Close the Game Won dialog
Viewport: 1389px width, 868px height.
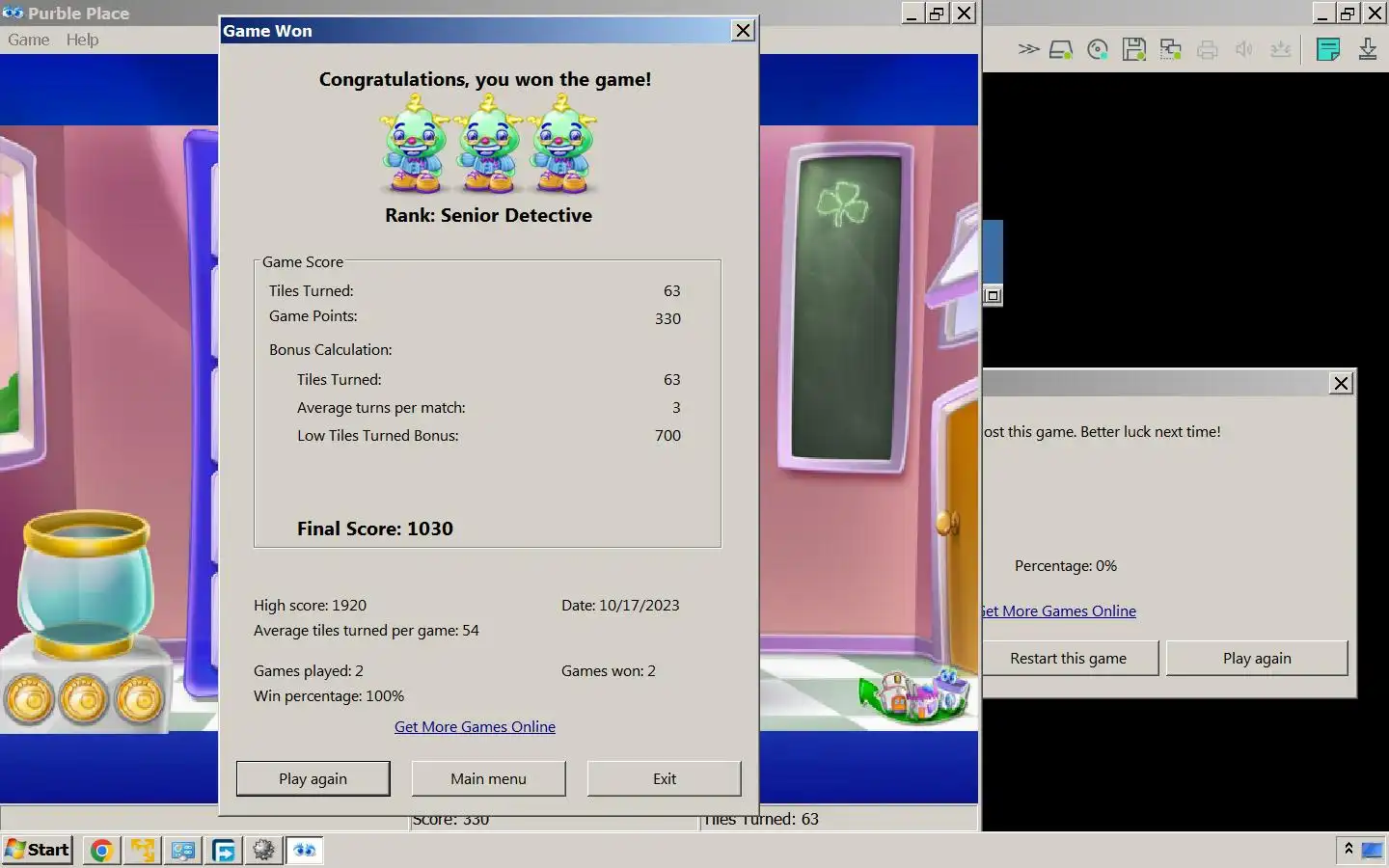[743, 30]
